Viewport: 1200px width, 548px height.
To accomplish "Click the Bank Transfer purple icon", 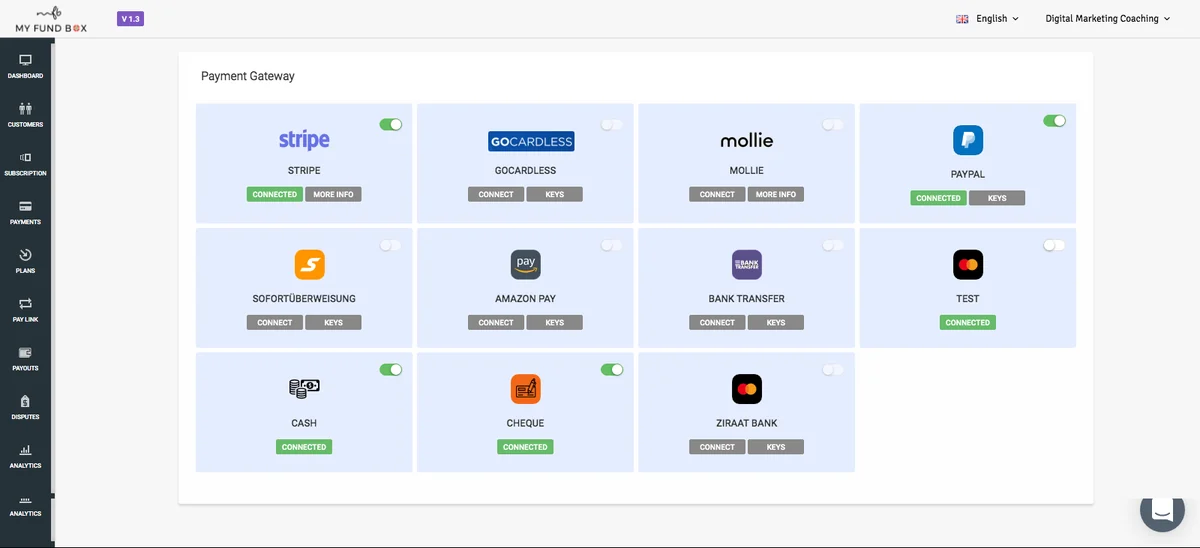I will tap(746, 265).
